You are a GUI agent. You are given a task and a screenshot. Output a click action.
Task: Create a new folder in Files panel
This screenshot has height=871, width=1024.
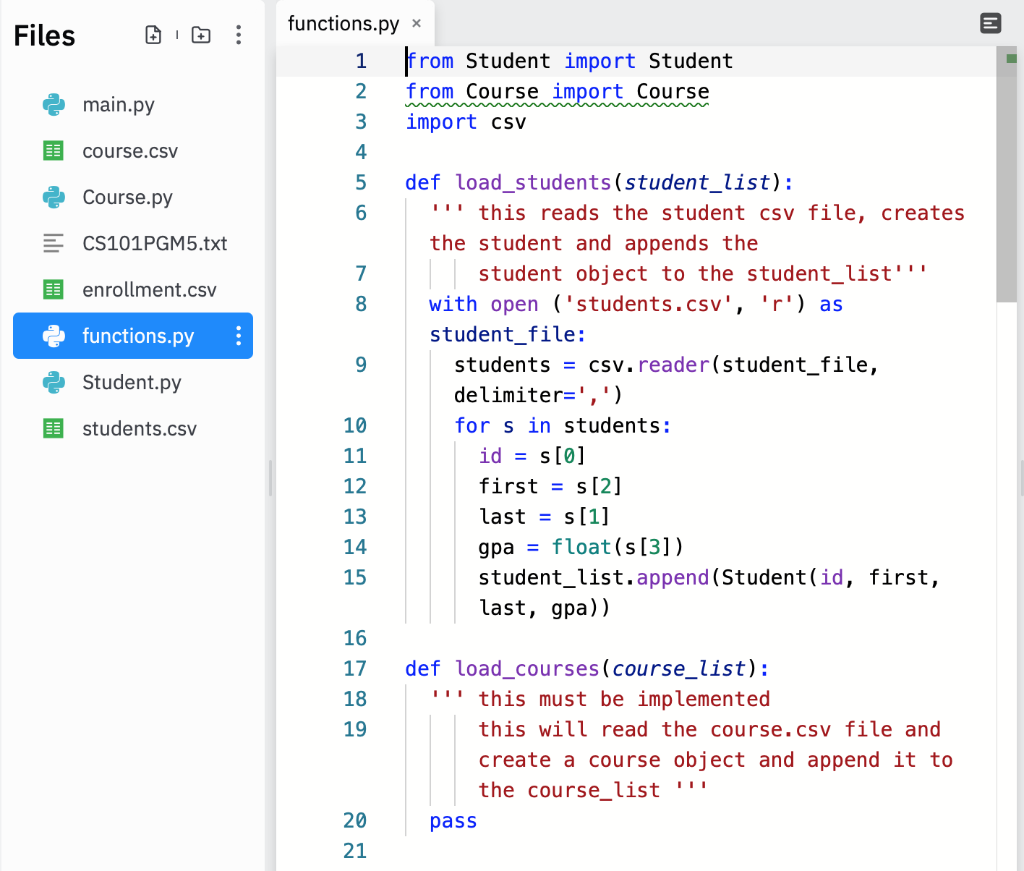pyautogui.click(x=200, y=34)
